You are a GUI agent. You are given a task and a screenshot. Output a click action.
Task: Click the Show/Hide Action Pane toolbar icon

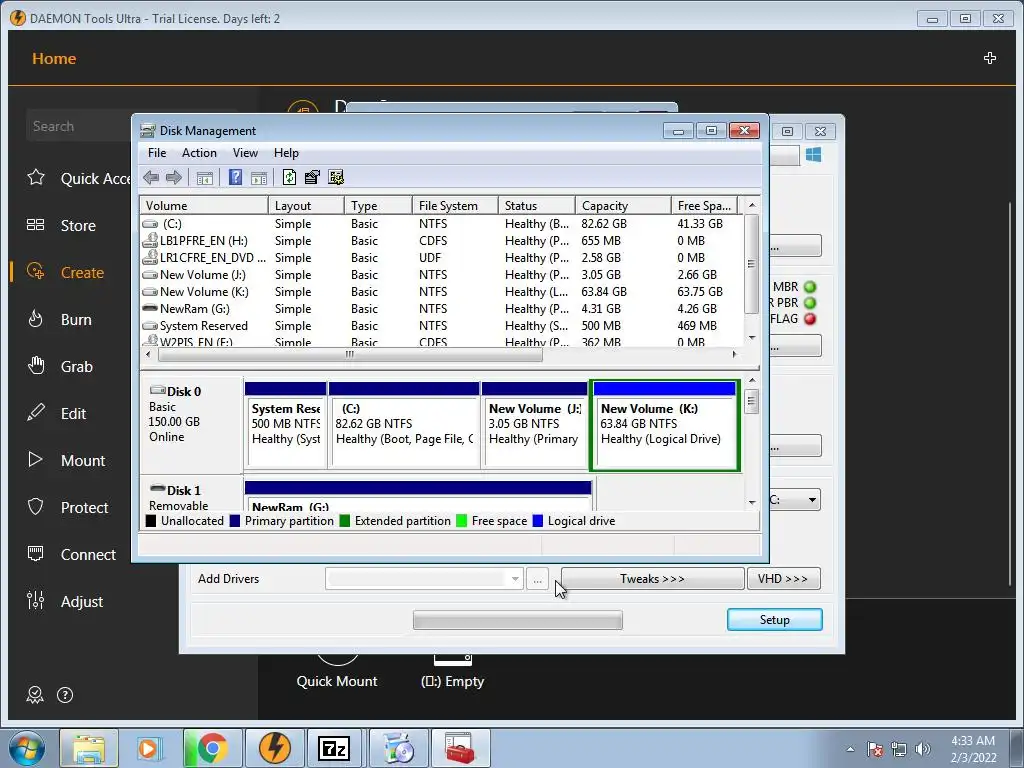pyautogui.click(x=259, y=178)
